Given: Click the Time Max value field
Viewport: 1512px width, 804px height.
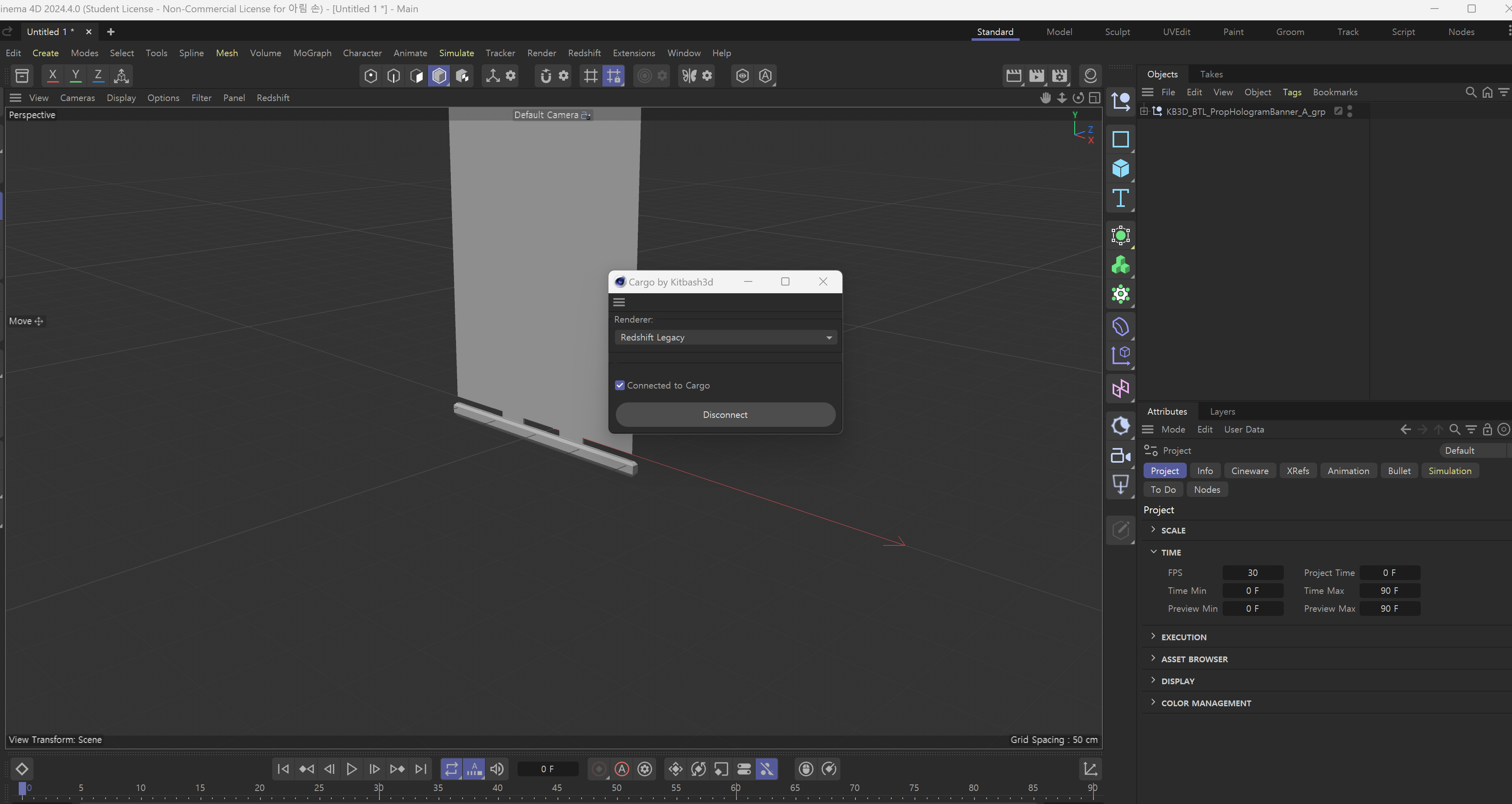Looking at the screenshot, I should [1389, 591].
